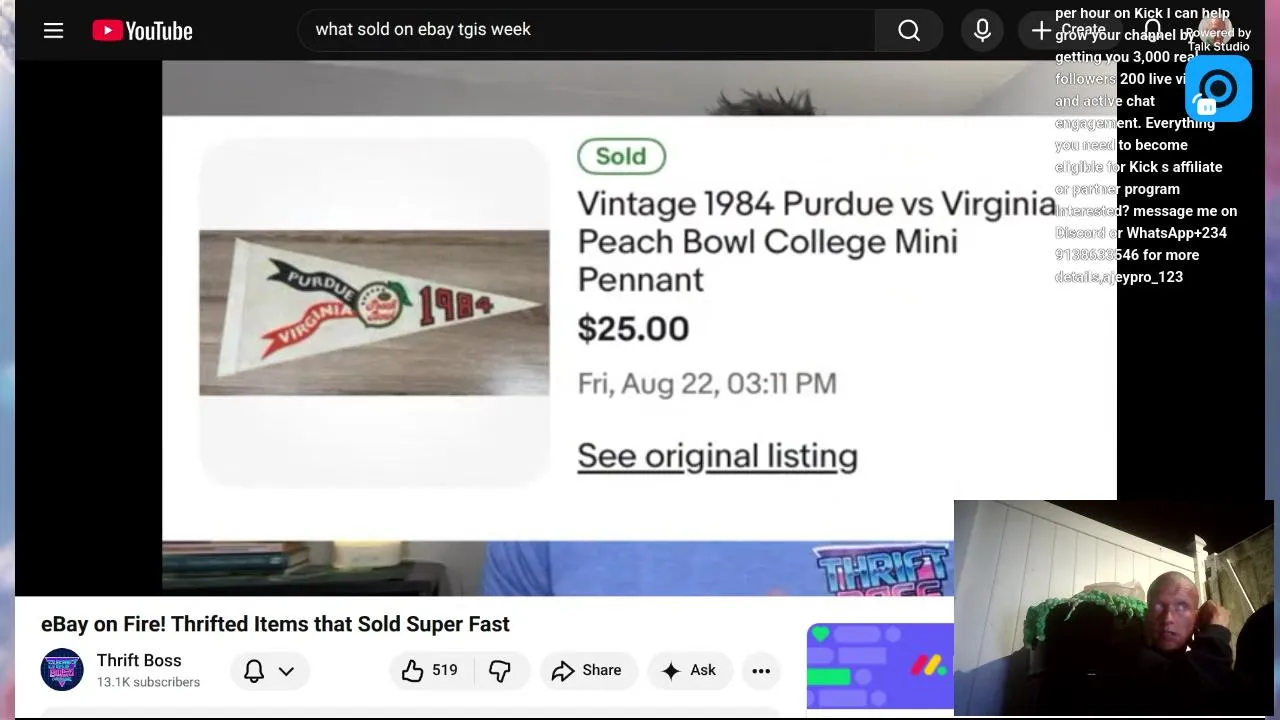The width and height of the screenshot is (1280, 720).
Task: Click the Share button
Action: (587, 671)
